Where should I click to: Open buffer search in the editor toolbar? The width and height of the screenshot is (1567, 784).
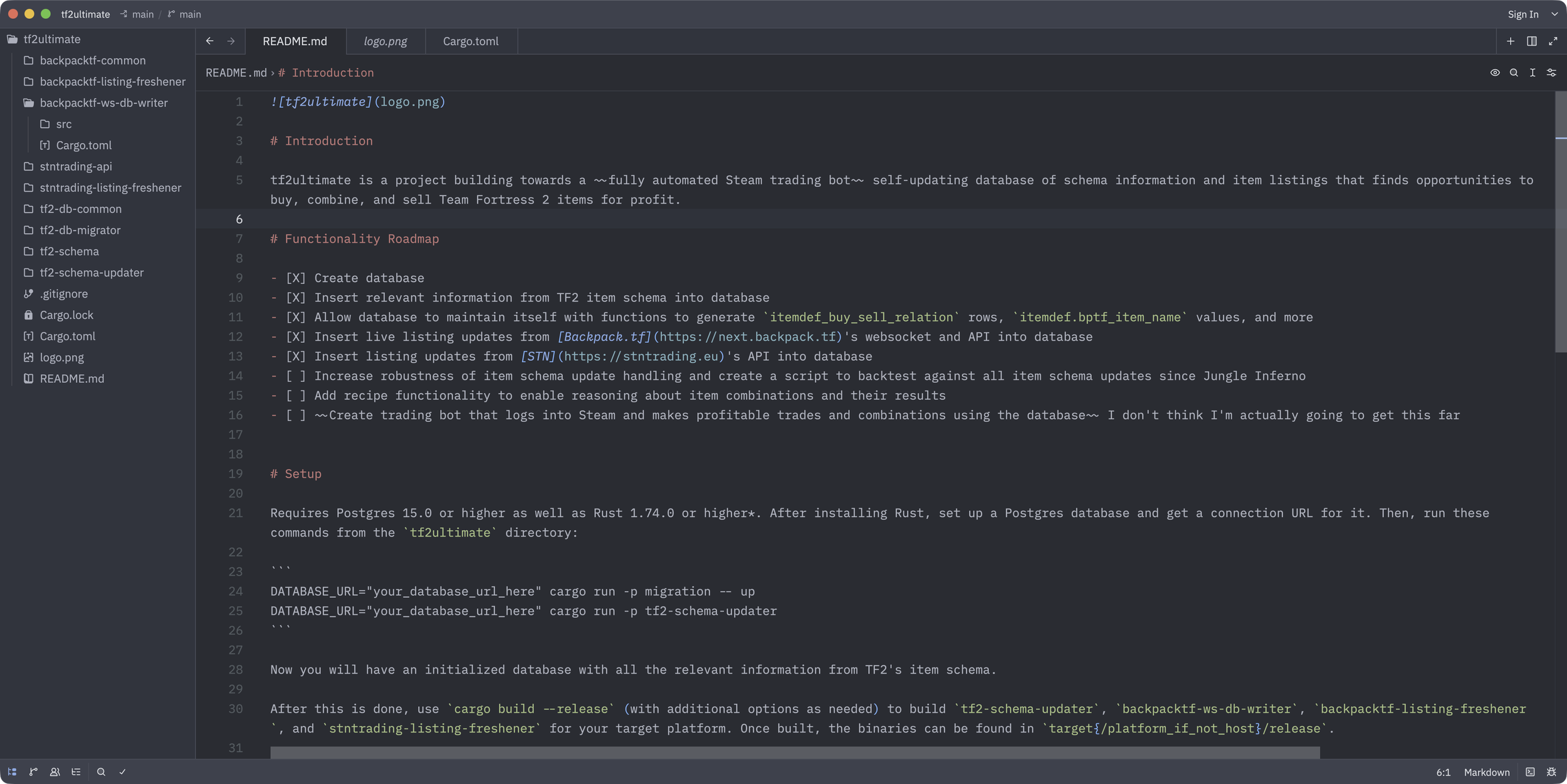tap(1514, 73)
